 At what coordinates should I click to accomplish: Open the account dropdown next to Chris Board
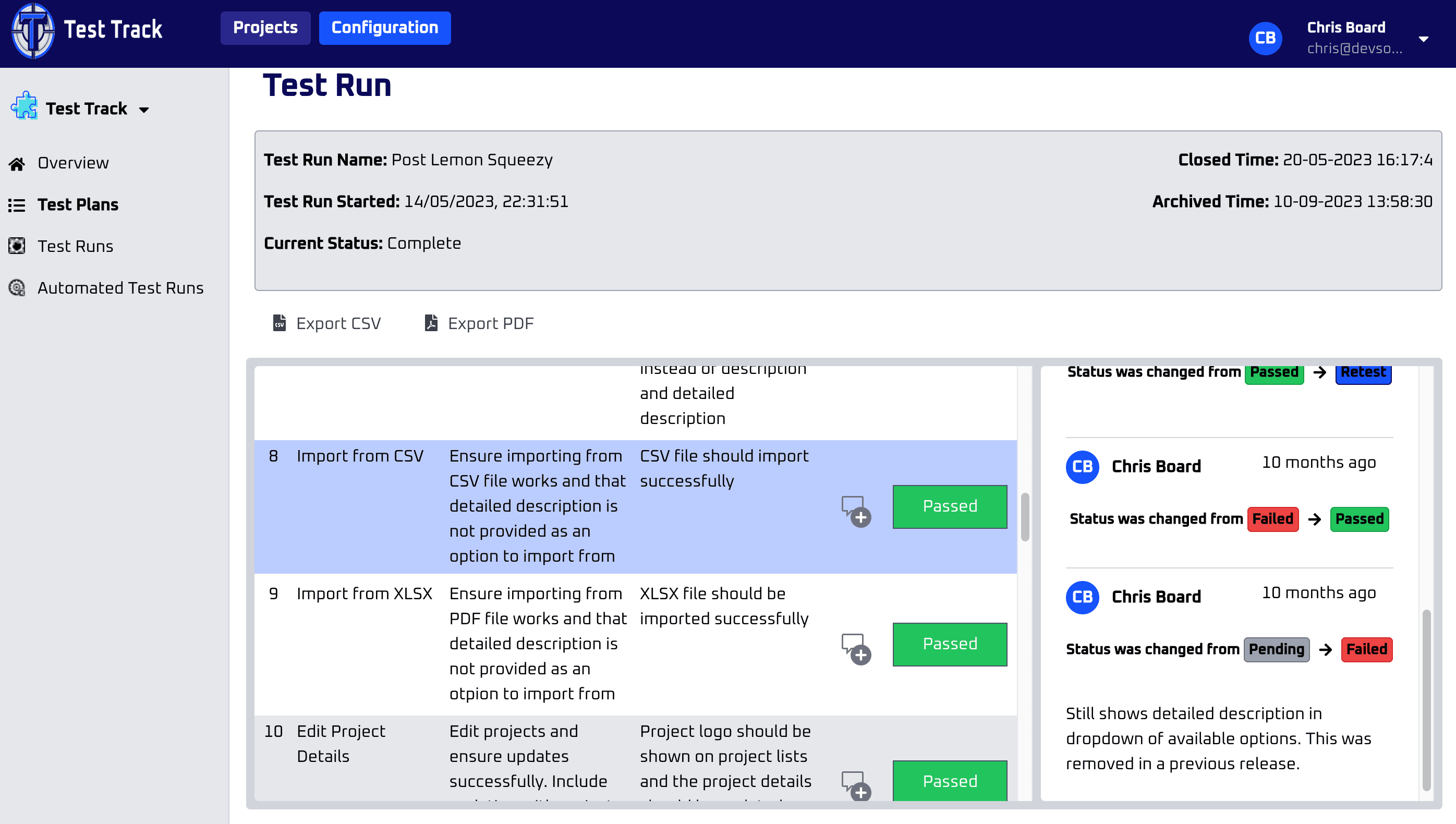click(1424, 39)
